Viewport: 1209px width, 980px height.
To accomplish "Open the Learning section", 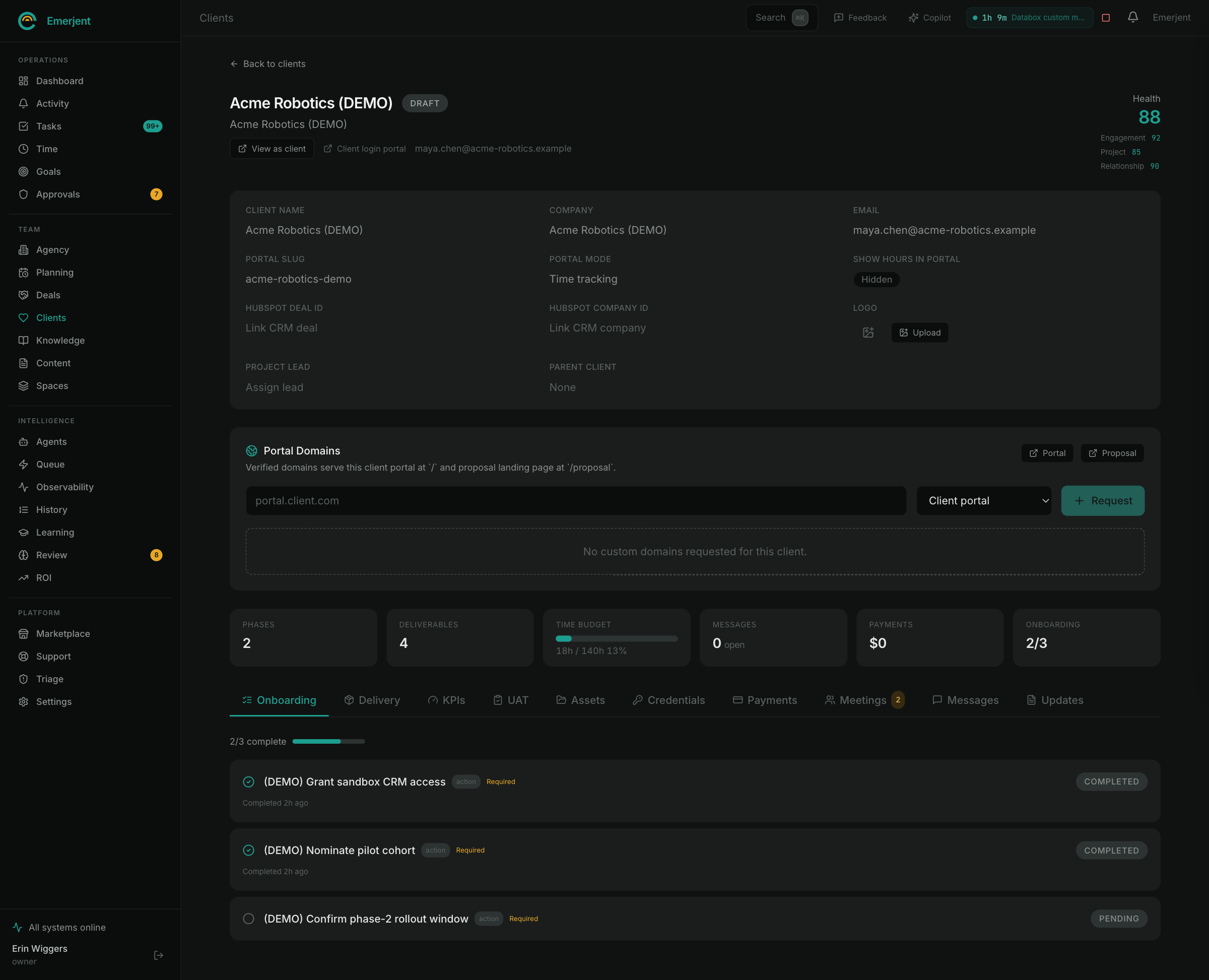I will pyautogui.click(x=90, y=532).
